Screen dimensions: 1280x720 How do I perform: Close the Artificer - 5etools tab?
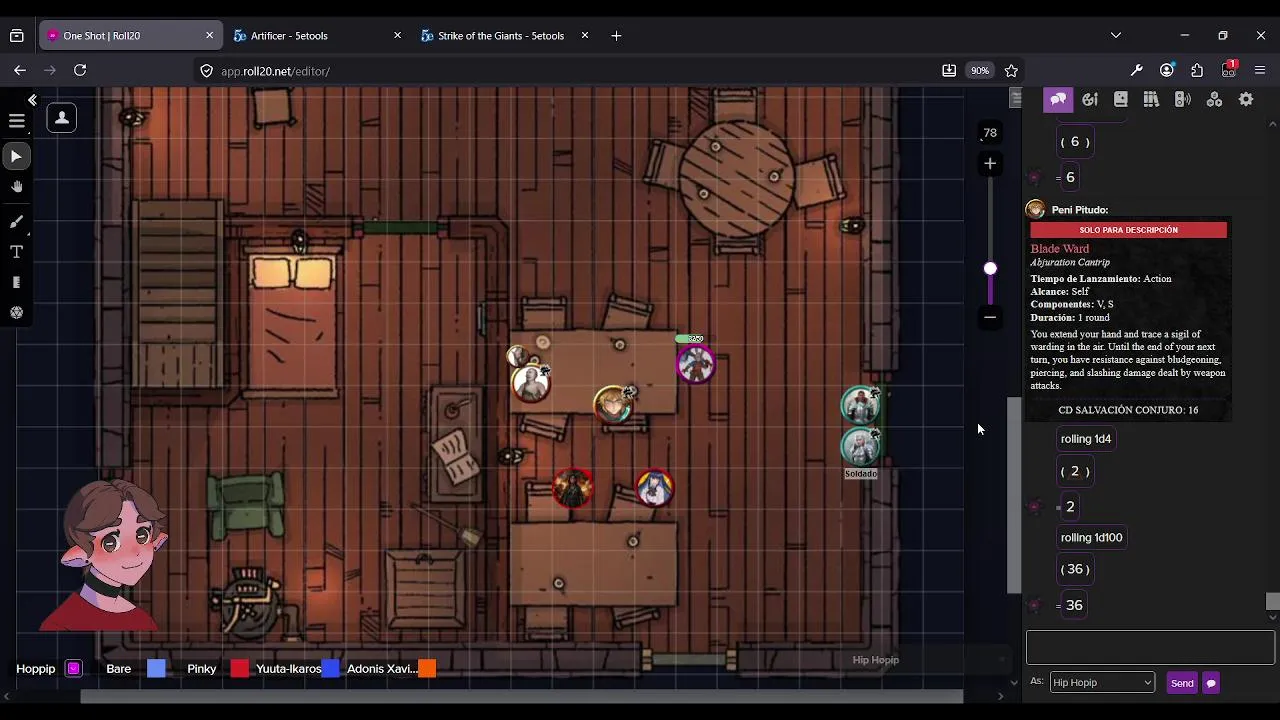coord(397,35)
